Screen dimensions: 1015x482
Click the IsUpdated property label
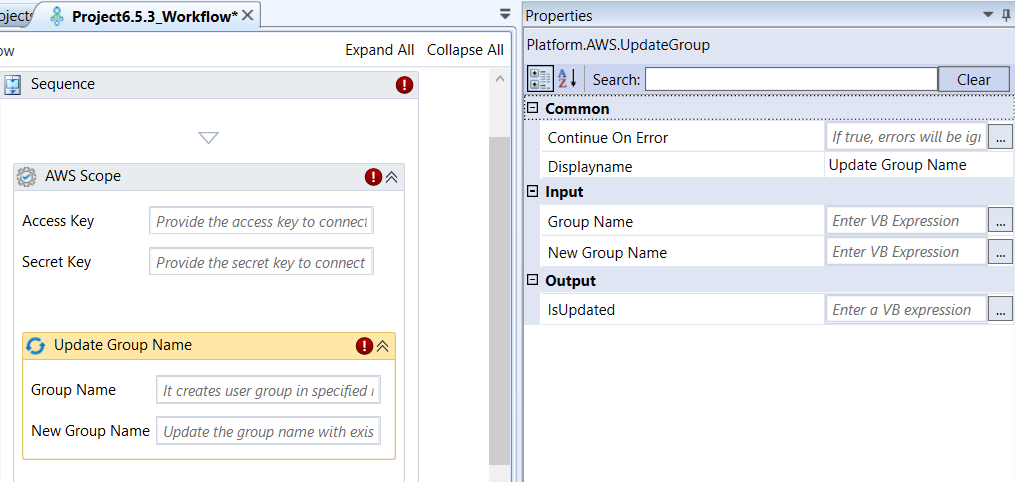tap(581, 310)
